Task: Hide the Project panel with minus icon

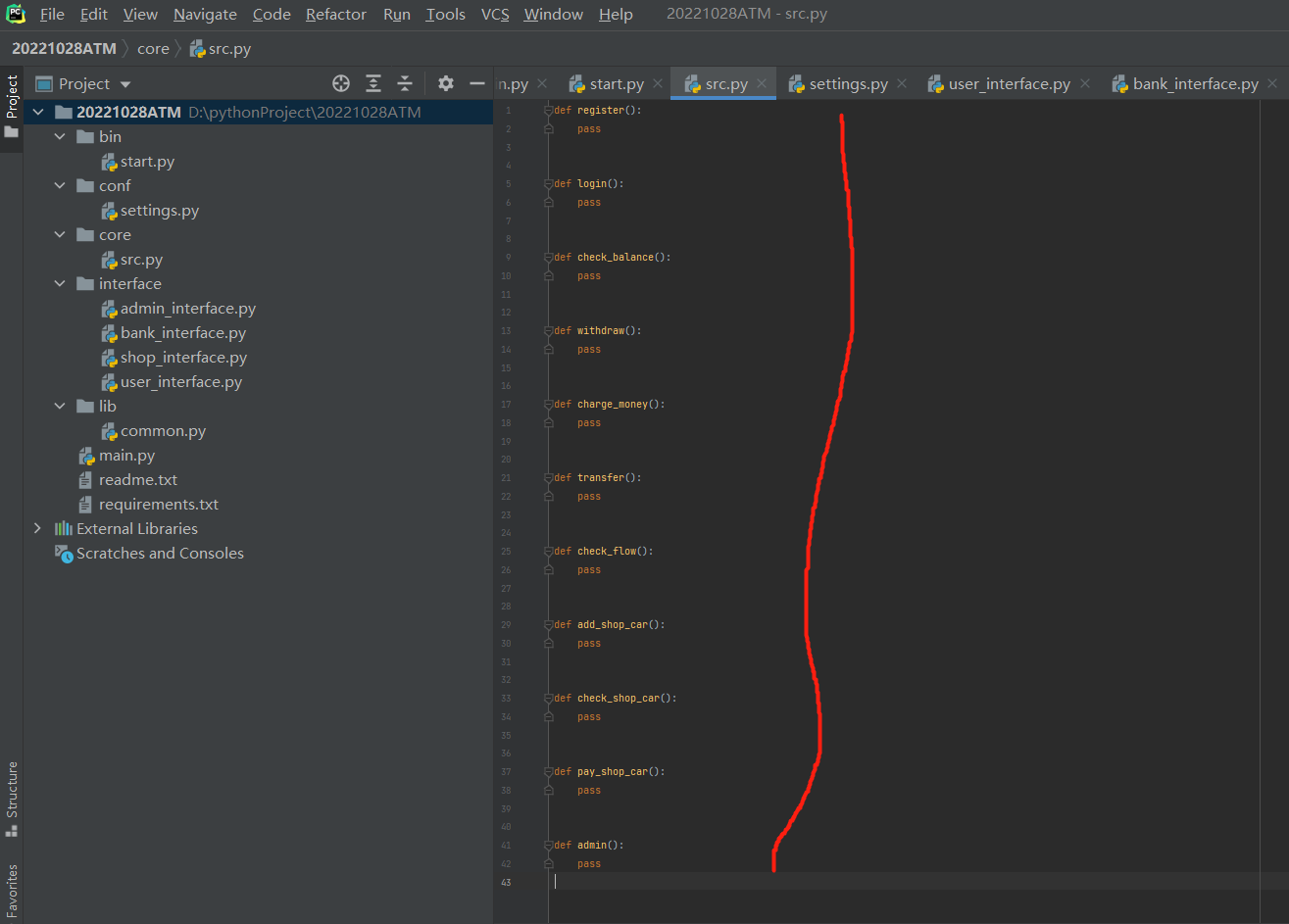Action: (x=477, y=83)
